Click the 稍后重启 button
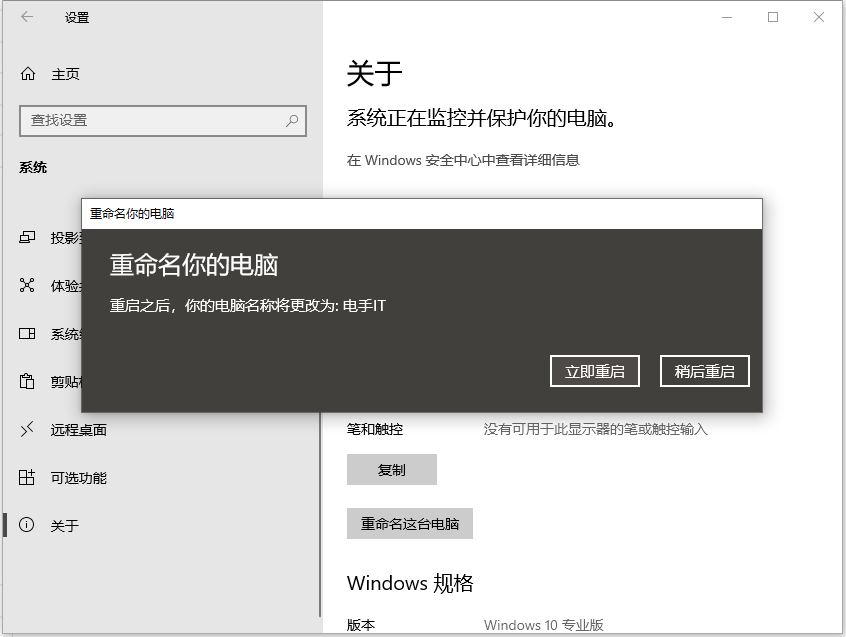This screenshot has width=846, height=637. pos(704,370)
